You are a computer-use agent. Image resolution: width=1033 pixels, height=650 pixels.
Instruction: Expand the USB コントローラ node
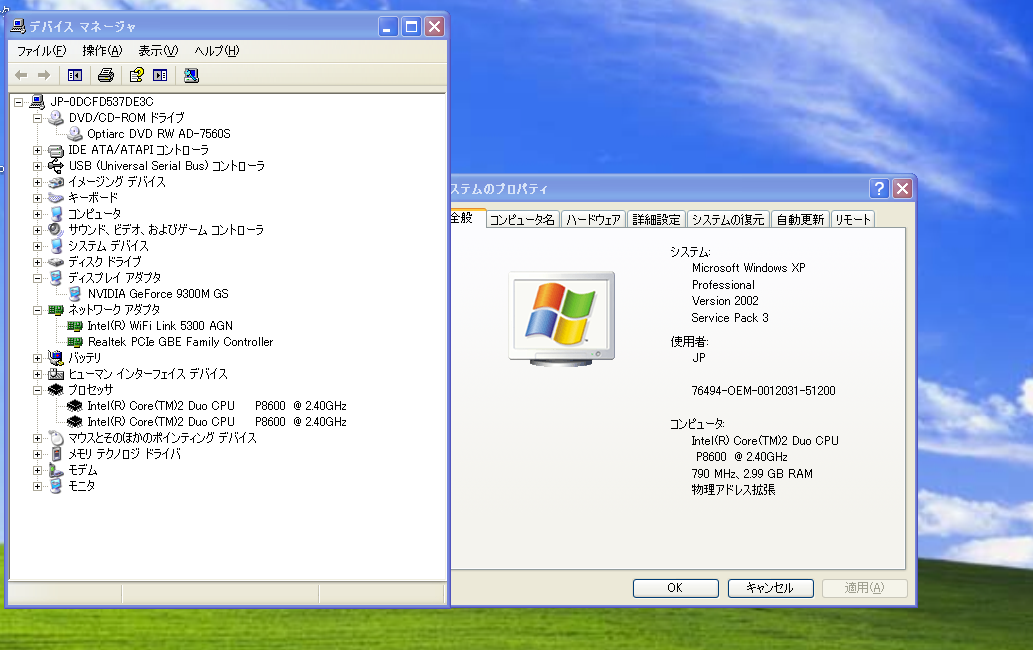38,166
